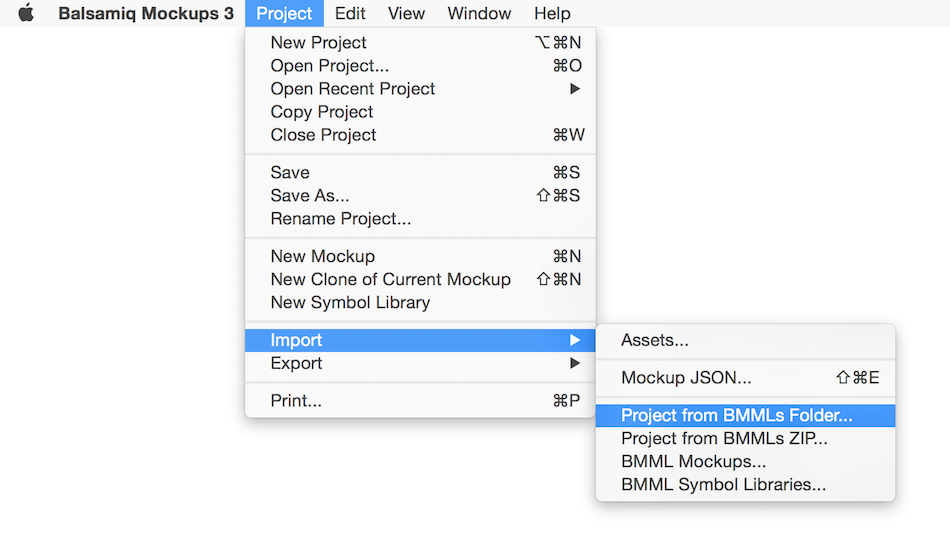This screenshot has height=539, width=950.
Task: Create a New Mockup
Action: [x=323, y=256]
